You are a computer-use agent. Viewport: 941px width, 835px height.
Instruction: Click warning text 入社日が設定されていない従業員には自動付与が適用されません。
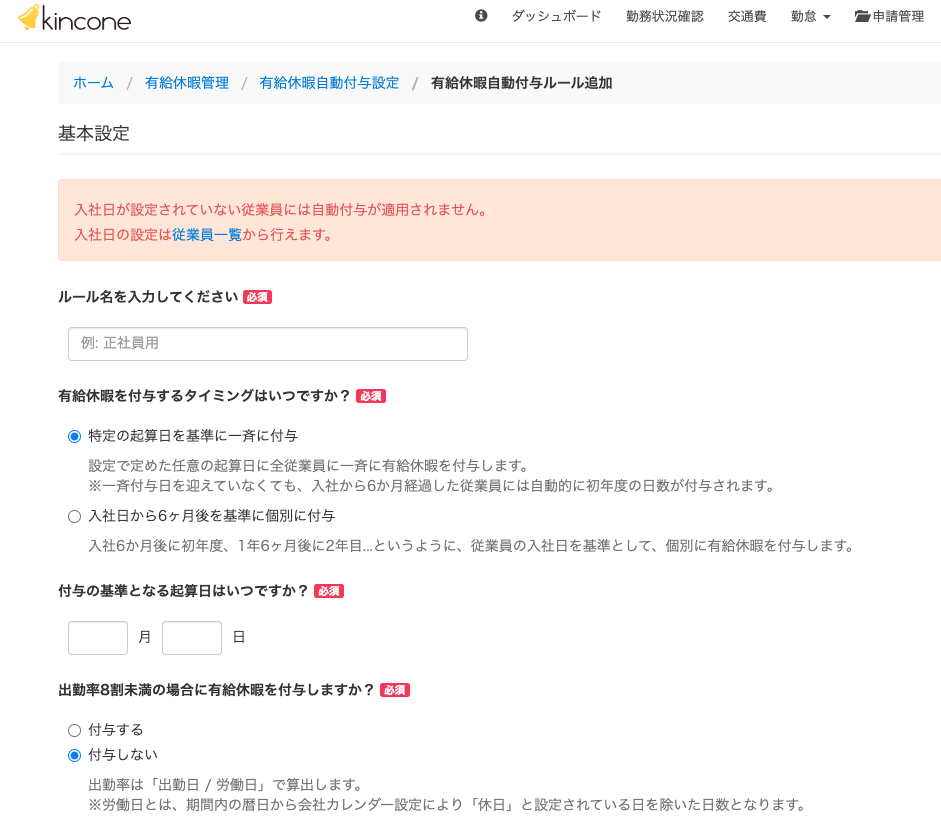coord(282,210)
